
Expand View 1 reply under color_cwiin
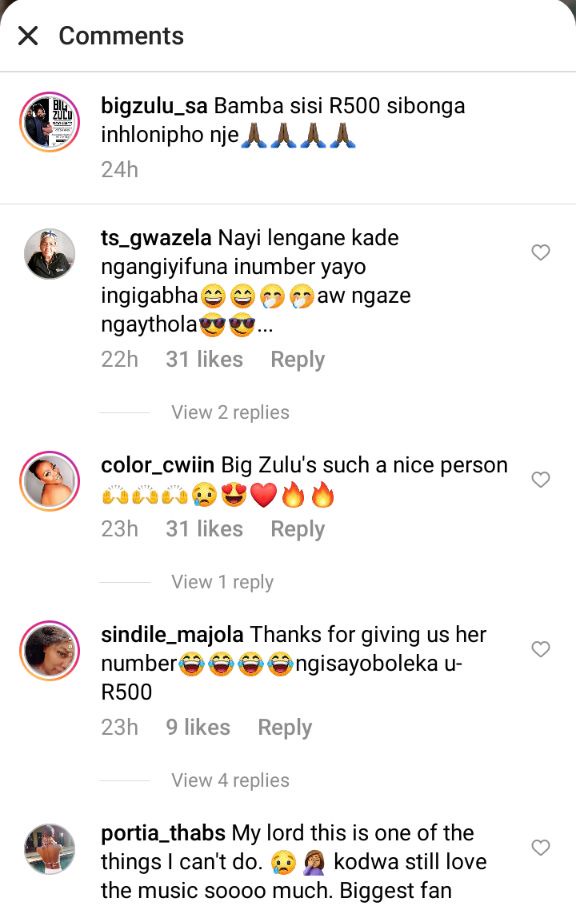click(222, 582)
